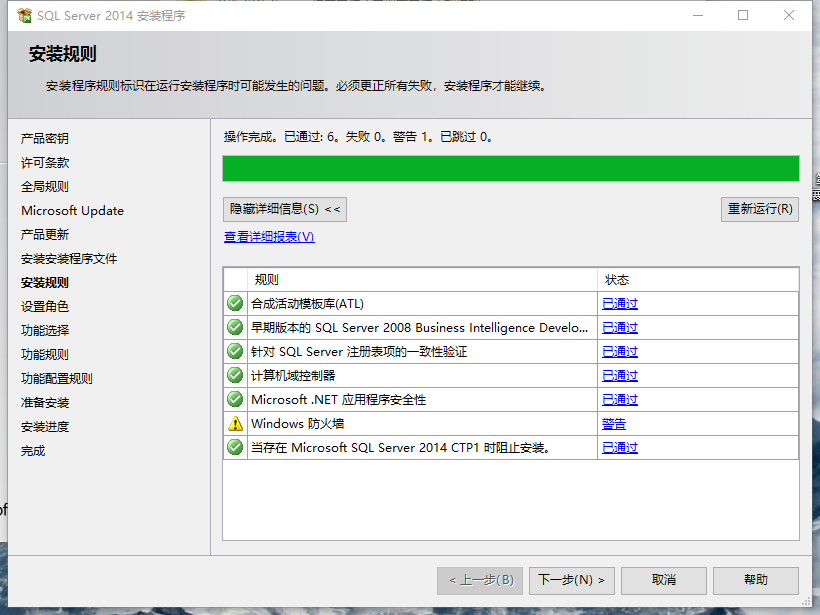Click the 状态 column header

[698, 280]
